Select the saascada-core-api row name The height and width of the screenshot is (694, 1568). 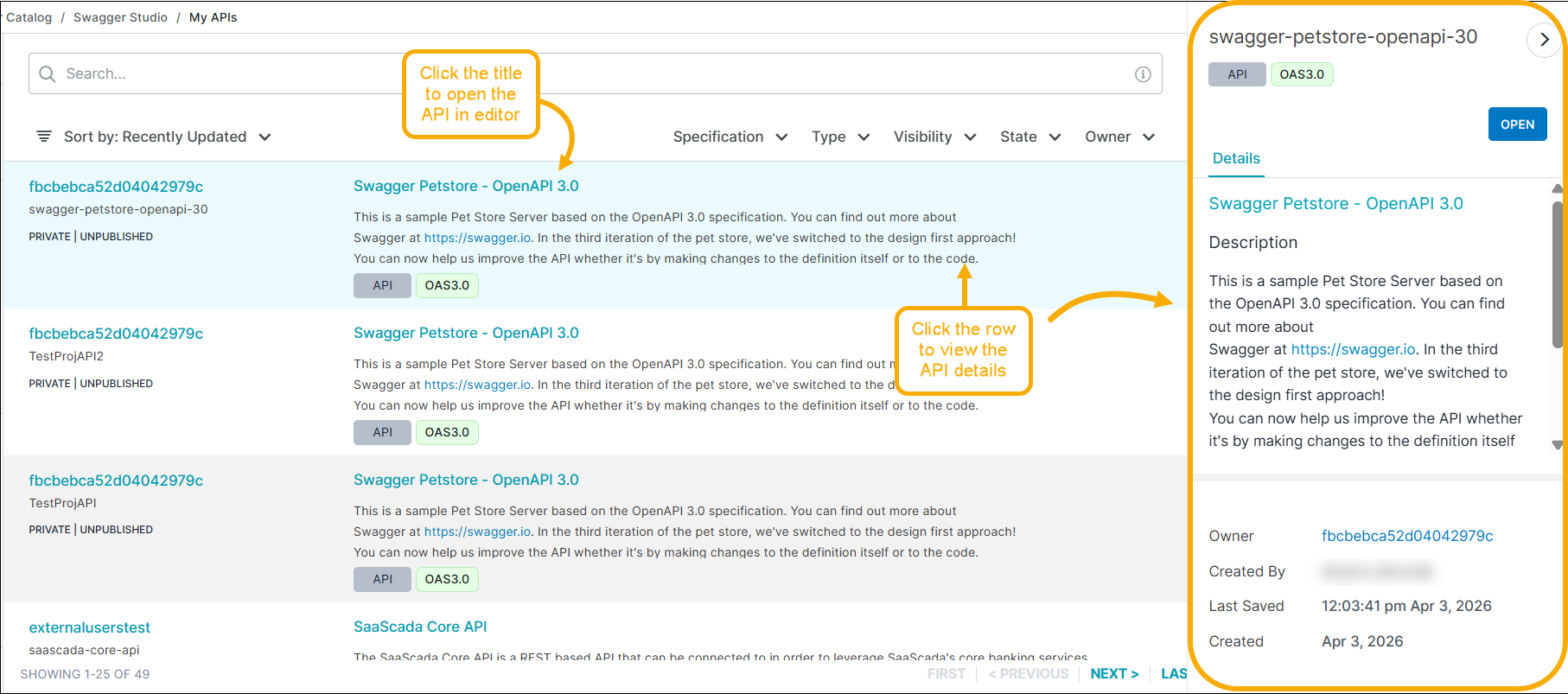[x=84, y=650]
